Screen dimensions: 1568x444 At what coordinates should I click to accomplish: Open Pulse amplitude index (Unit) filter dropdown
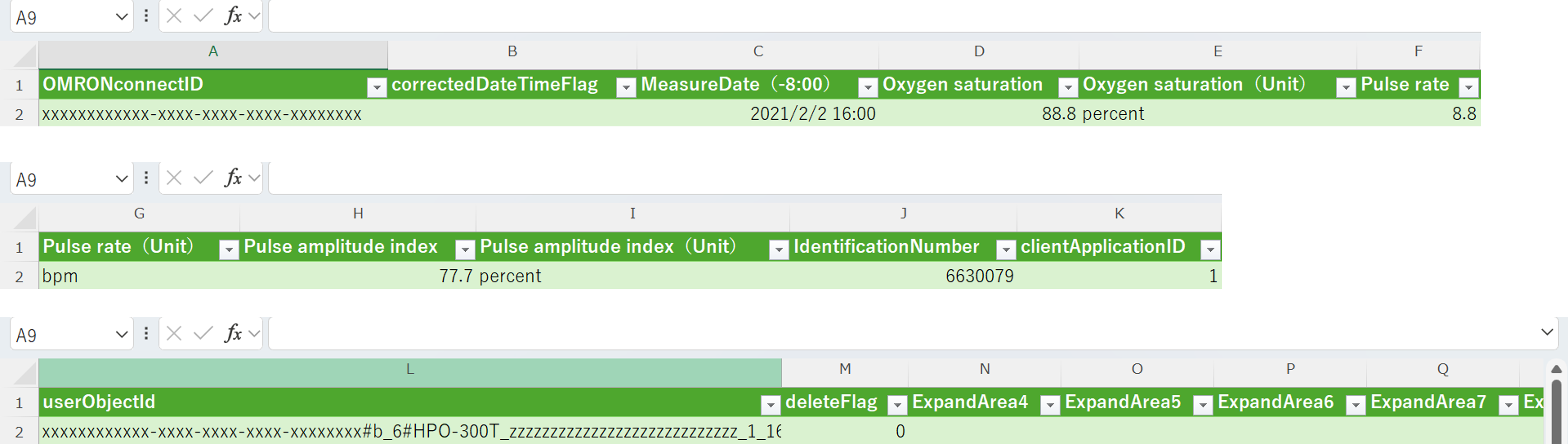tap(779, 249)
